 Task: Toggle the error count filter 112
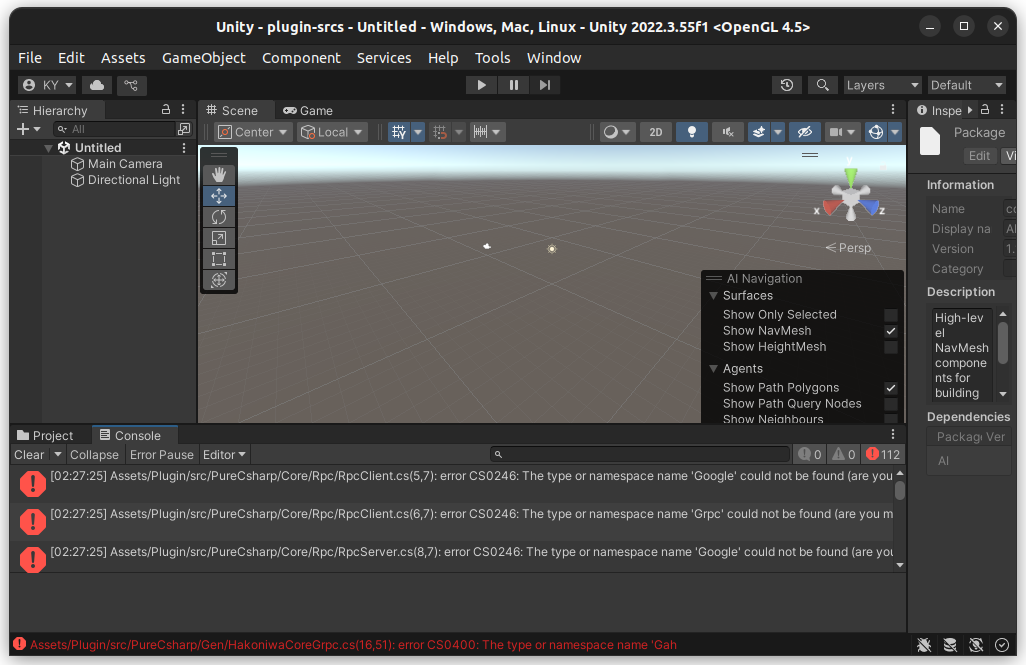883,454
